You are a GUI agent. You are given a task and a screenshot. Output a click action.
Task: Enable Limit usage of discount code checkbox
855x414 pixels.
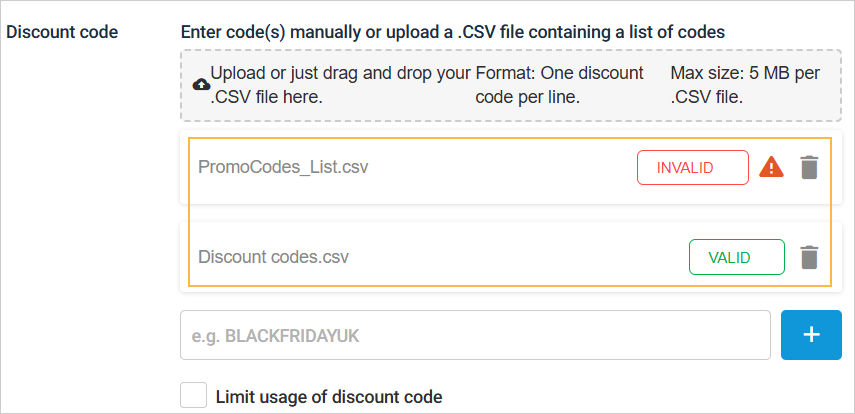pos(193,395)
